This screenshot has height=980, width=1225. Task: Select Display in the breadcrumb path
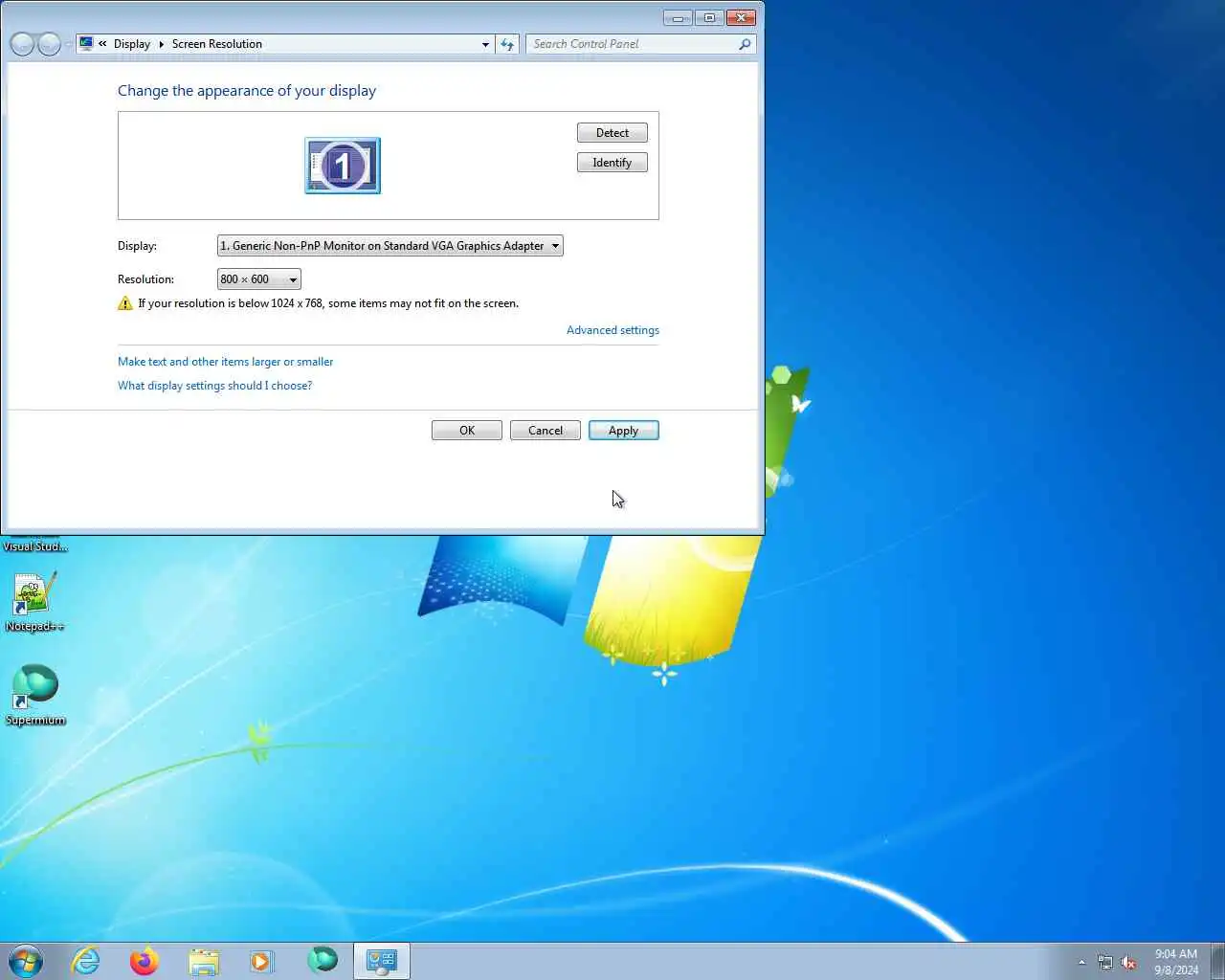point(132,44)
